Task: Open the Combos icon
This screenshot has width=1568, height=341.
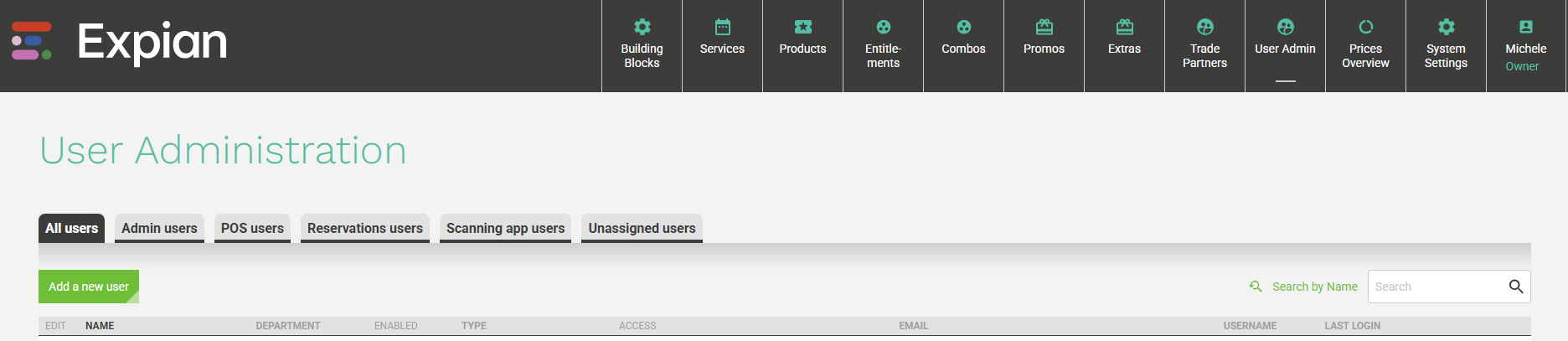Action: coord(963,27)
